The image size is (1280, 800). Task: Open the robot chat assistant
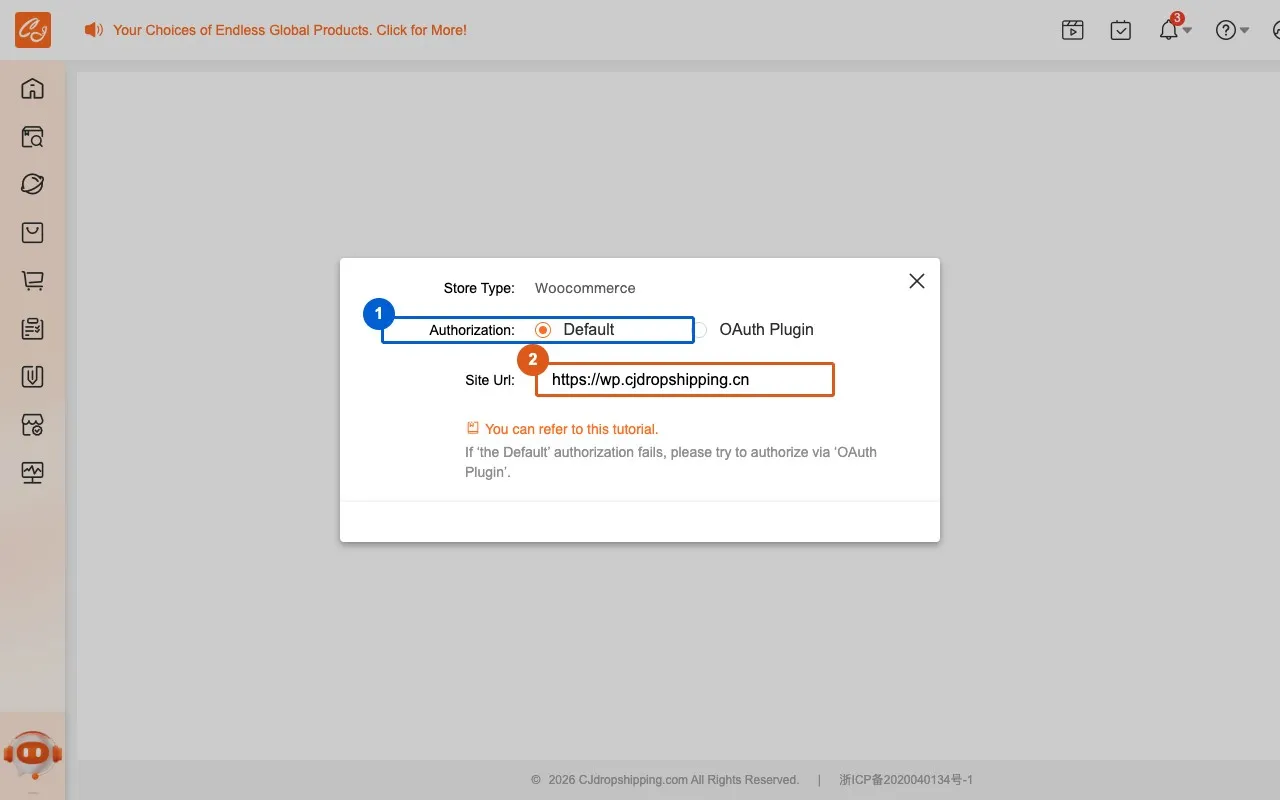pos(33,754)
